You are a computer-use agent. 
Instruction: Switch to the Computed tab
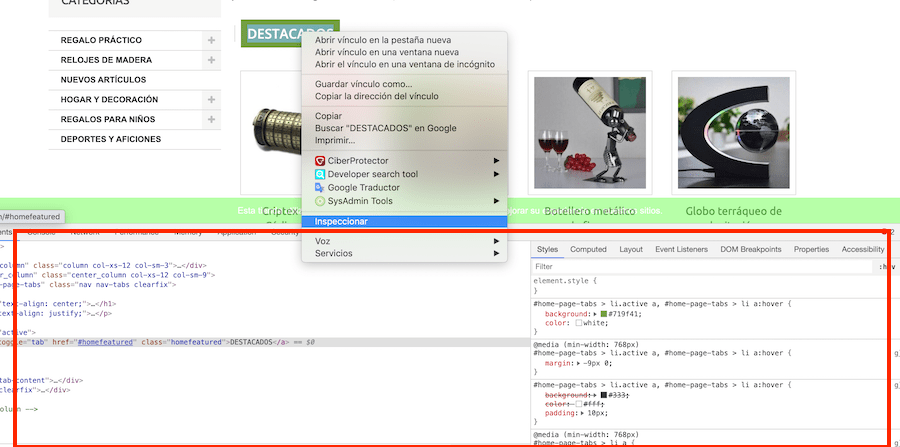588,250
